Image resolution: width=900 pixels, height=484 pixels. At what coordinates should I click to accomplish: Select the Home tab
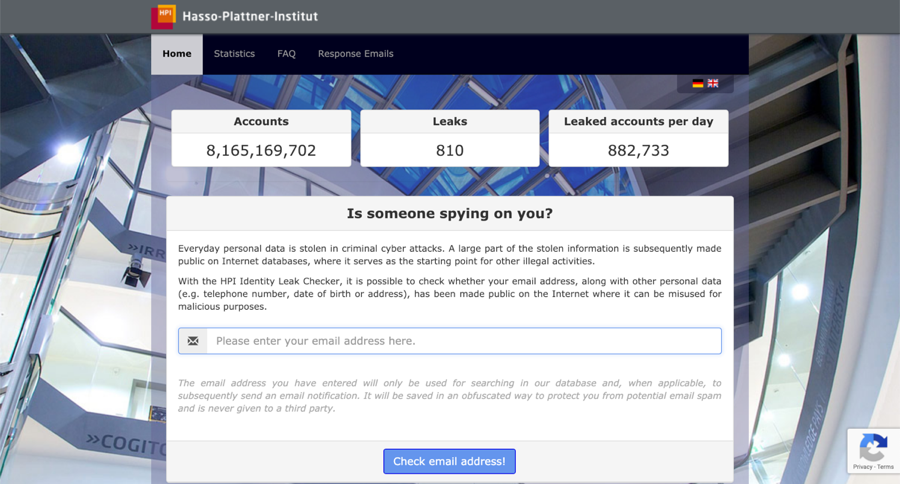pos(177,54)
